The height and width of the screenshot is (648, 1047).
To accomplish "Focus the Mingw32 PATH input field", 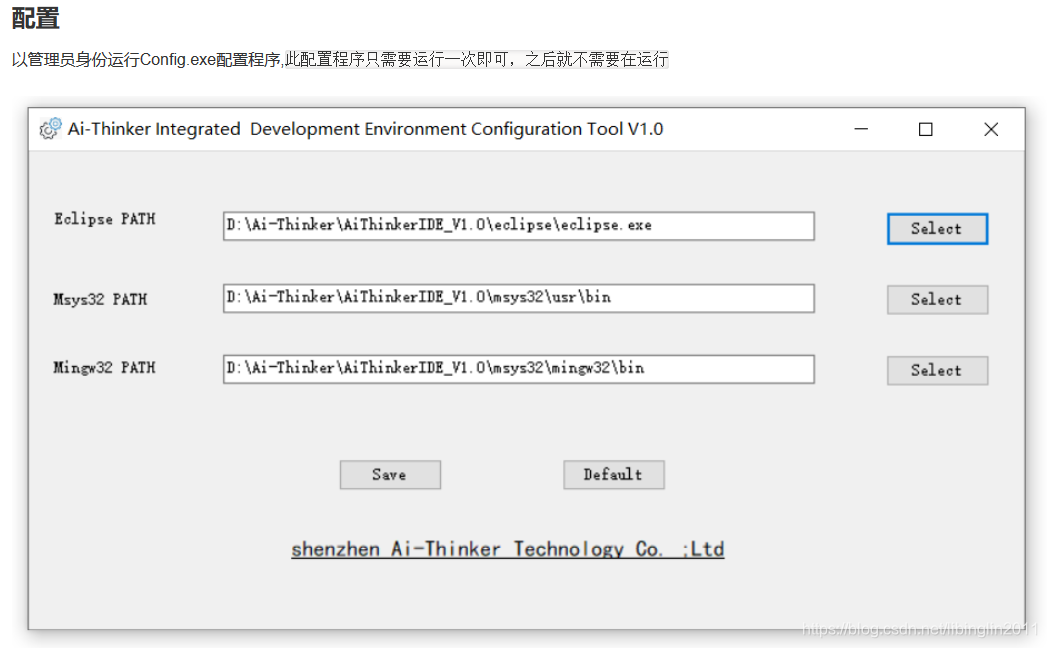I will pos(519,369).
